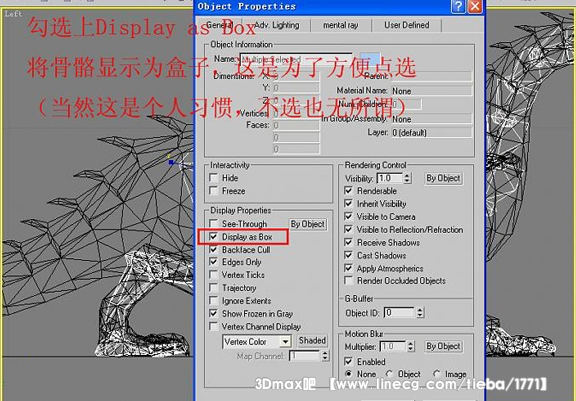Click By Object button in Display Properties
The height and width of the screenshot is (401, 576).
(308, 224)
